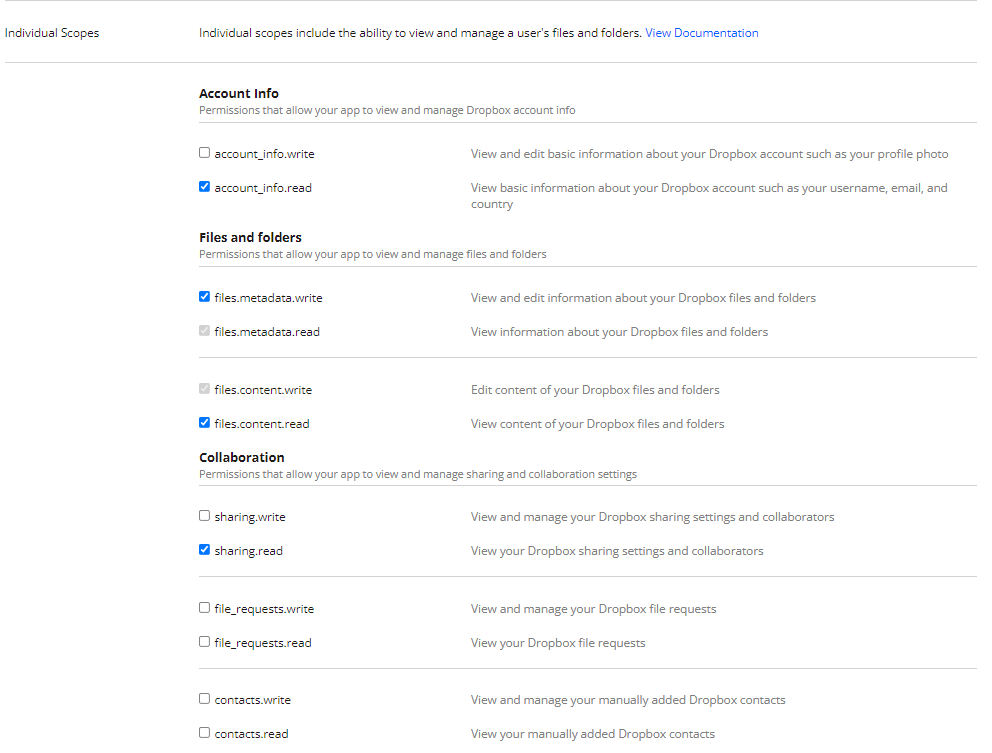Click the Account Info section heading
Viewport: 992px width, 753px height.
238,93
